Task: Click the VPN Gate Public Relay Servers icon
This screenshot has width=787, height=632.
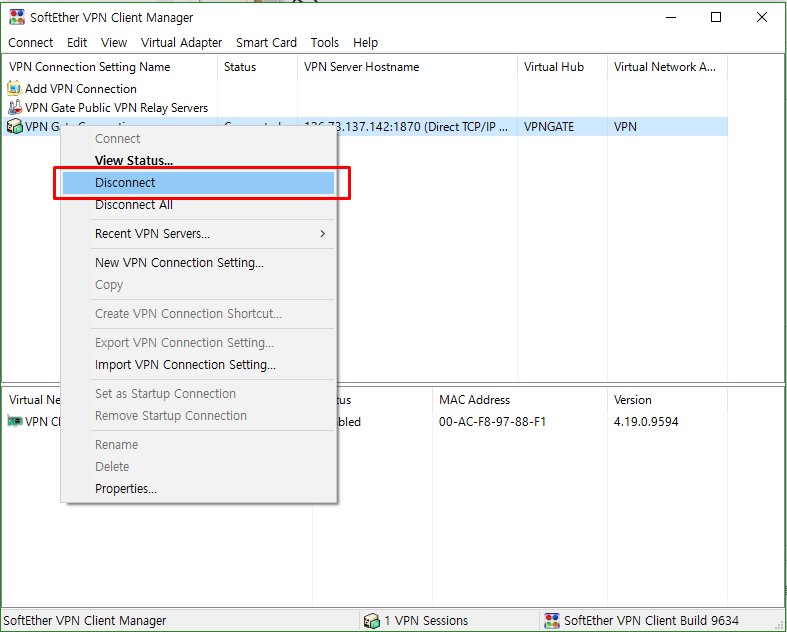Action: coord(15,107)
